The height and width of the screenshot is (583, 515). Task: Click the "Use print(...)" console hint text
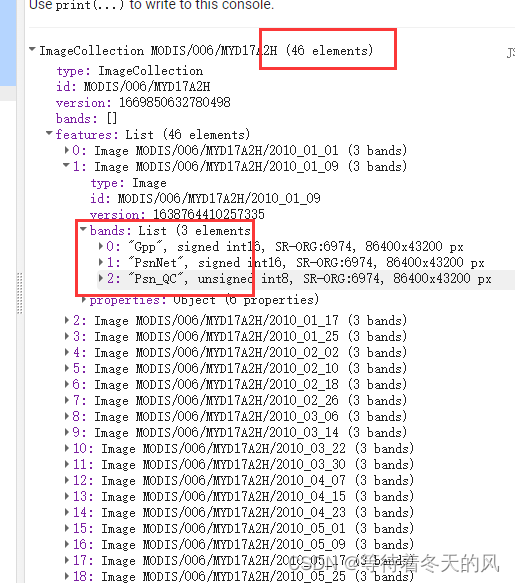(151, 5)
